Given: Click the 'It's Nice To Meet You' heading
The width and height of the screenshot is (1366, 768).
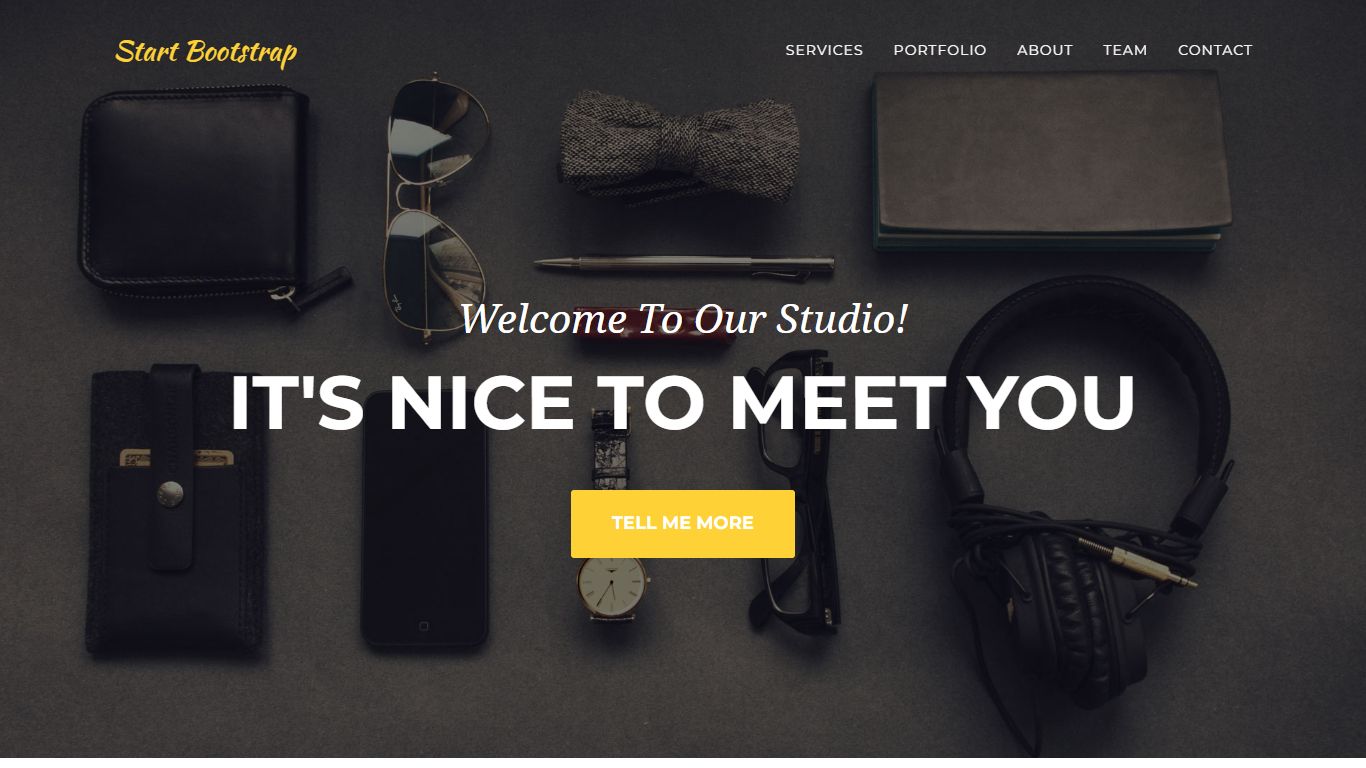Looking at the screenshot, I should pos(683,402).
